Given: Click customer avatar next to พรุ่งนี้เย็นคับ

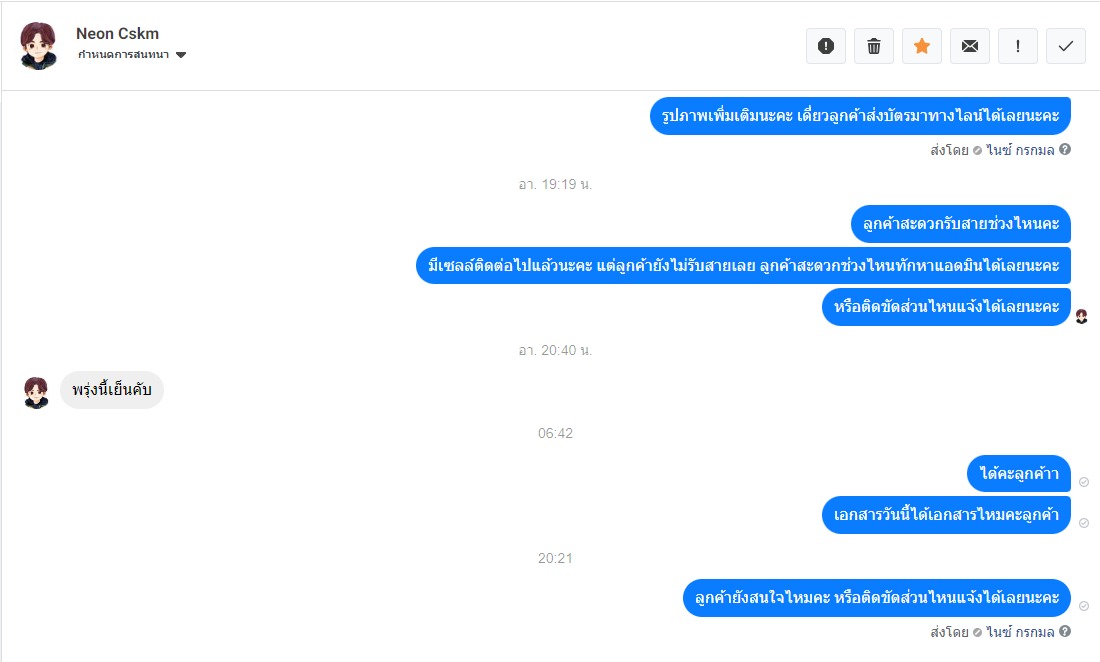Looking at the screenshot, I should 36,393.
